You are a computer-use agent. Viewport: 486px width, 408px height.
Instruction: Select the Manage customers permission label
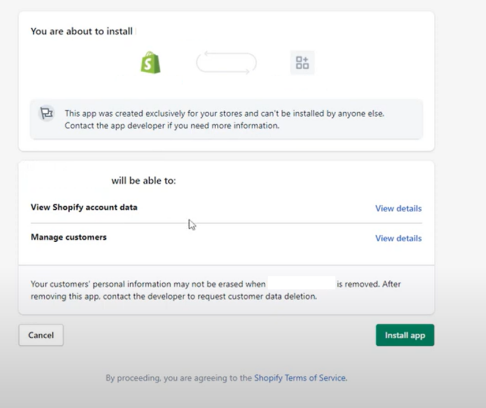[x=69, y=237]
